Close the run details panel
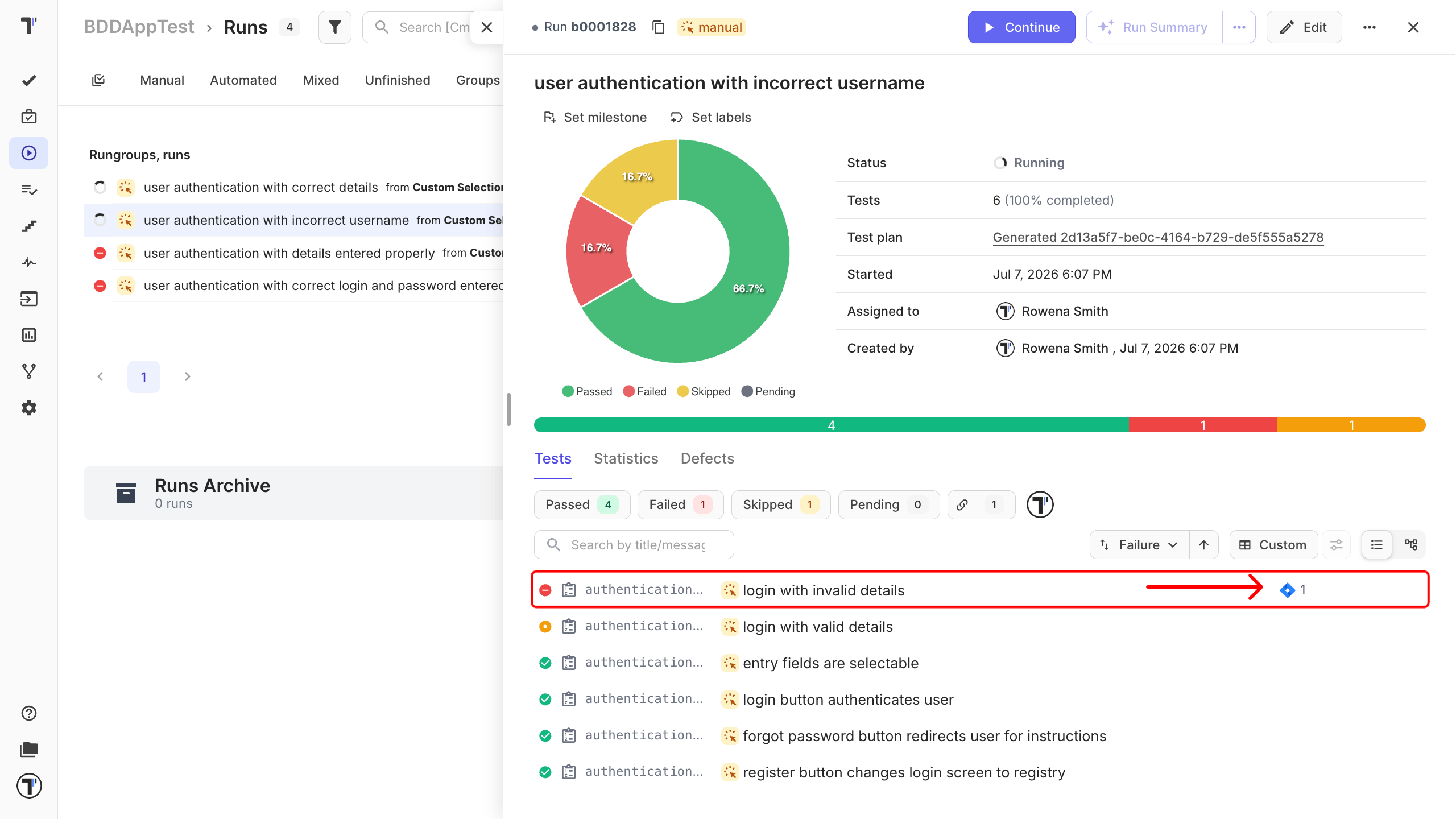Viewport: 1456px width, 819px height. pos(1413,27)
